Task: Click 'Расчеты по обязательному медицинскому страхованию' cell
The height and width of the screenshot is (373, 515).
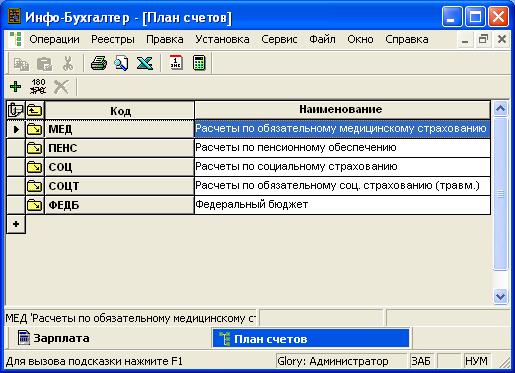Action: click(x=342, y=129)
